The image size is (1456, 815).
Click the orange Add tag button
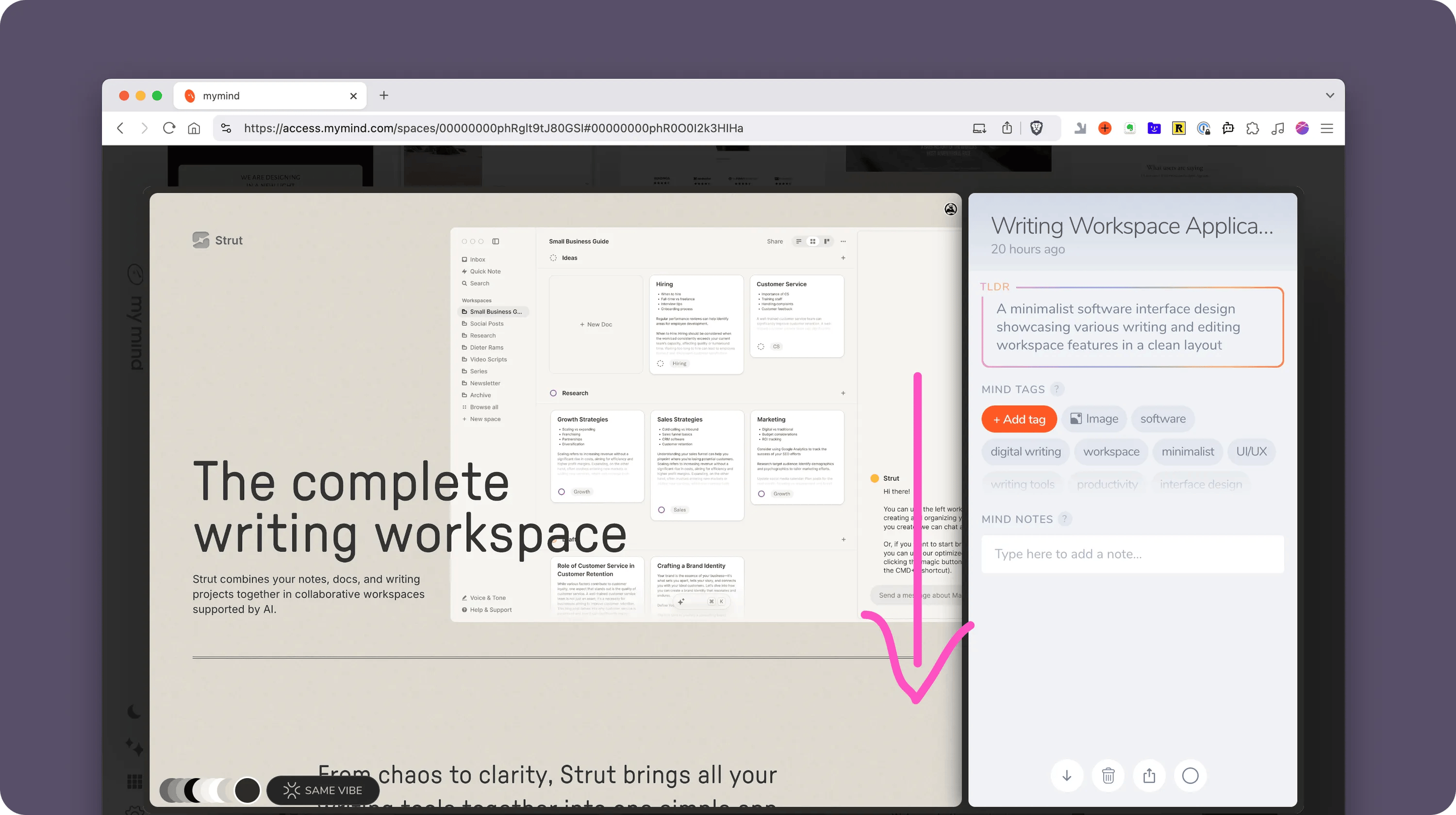coord(1019,419)
